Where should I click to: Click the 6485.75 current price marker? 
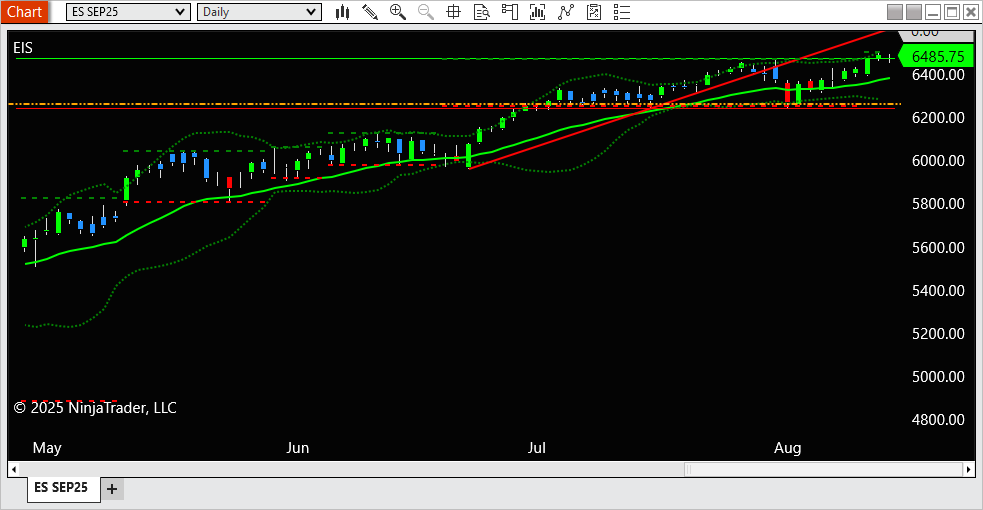[937, 56]
